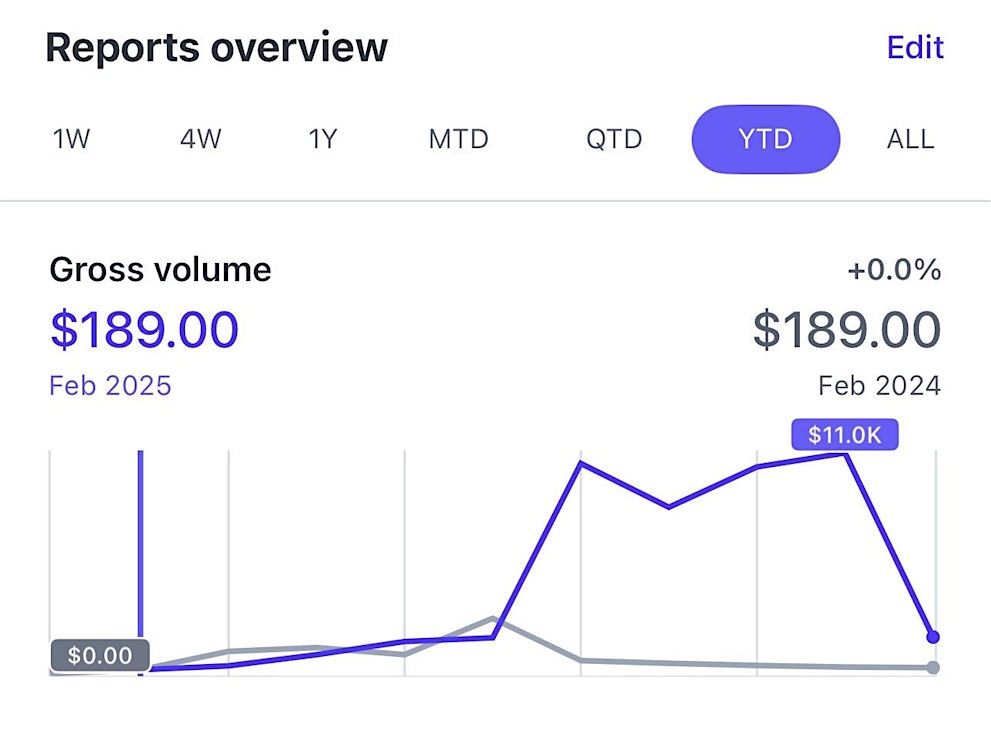This screenshot has height=740, width=991.
Task: Click the purple line end dot
Action: click(933, 636)
